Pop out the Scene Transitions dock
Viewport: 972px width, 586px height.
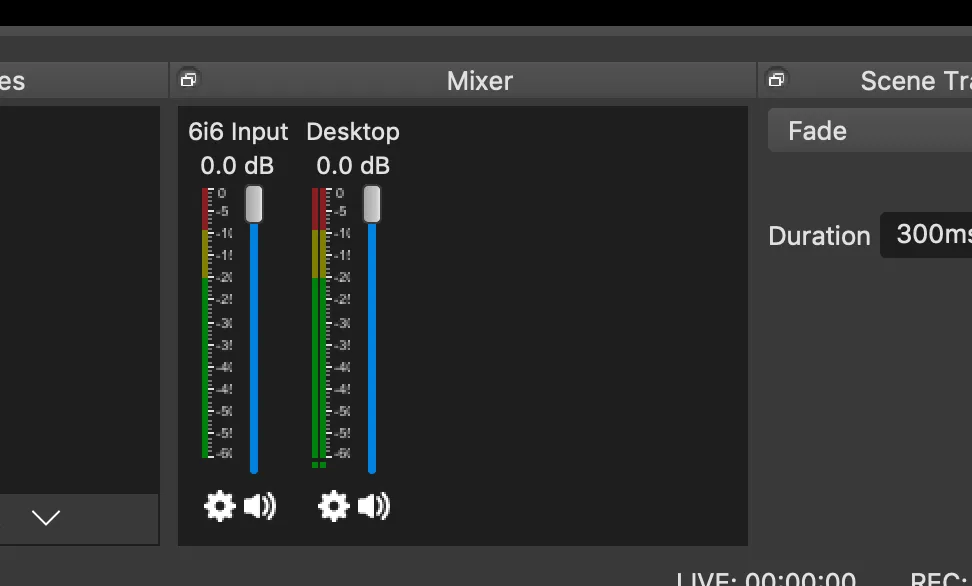coord(775,79)
